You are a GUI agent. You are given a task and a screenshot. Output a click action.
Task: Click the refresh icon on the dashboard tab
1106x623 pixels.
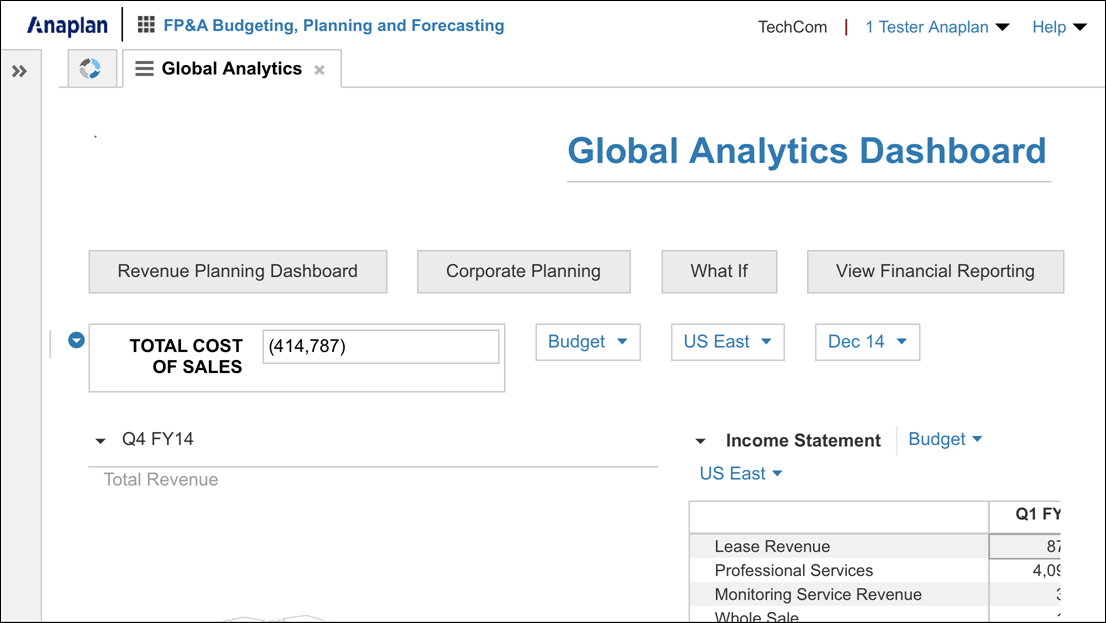click(91, 69)
